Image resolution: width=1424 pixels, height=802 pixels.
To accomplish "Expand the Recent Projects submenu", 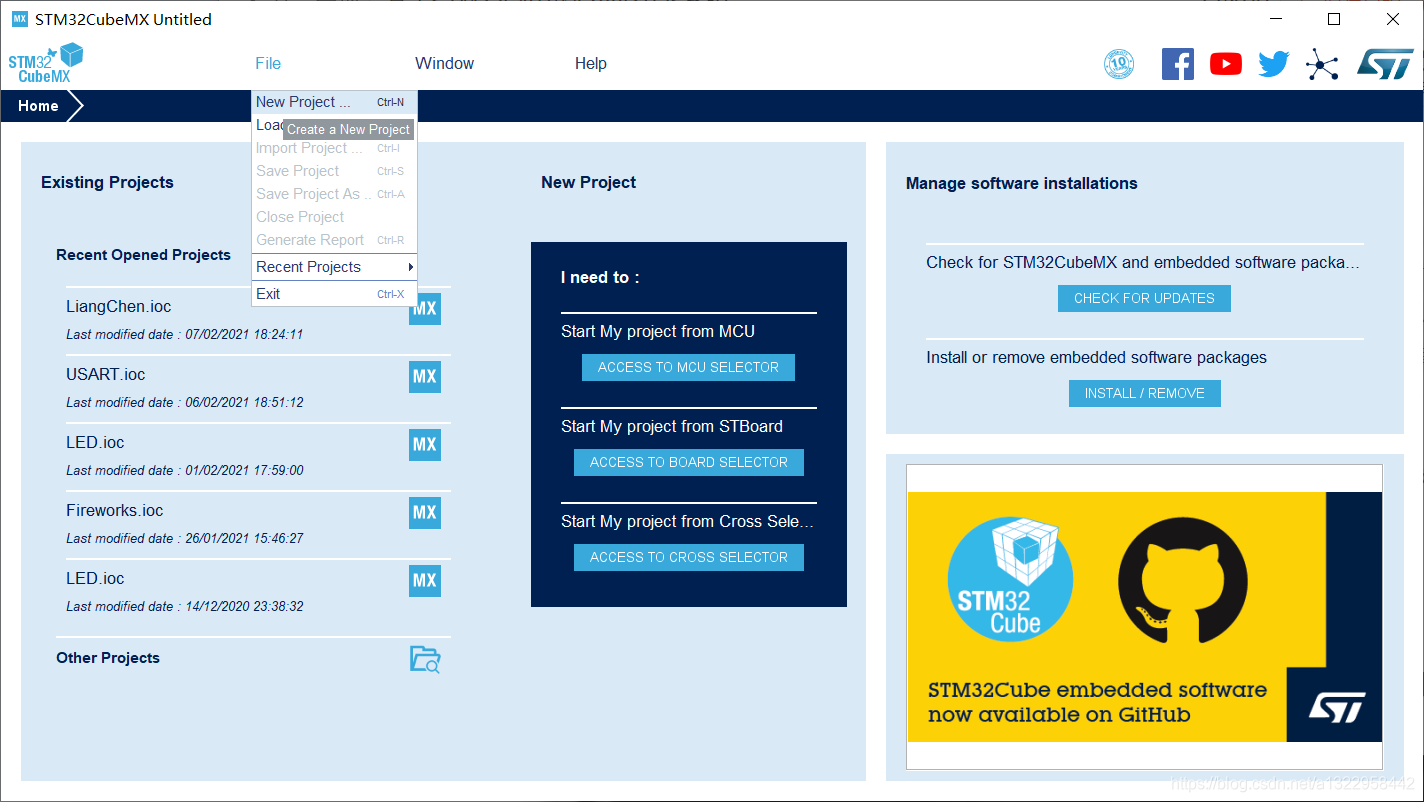I will [x=334, y=267].
